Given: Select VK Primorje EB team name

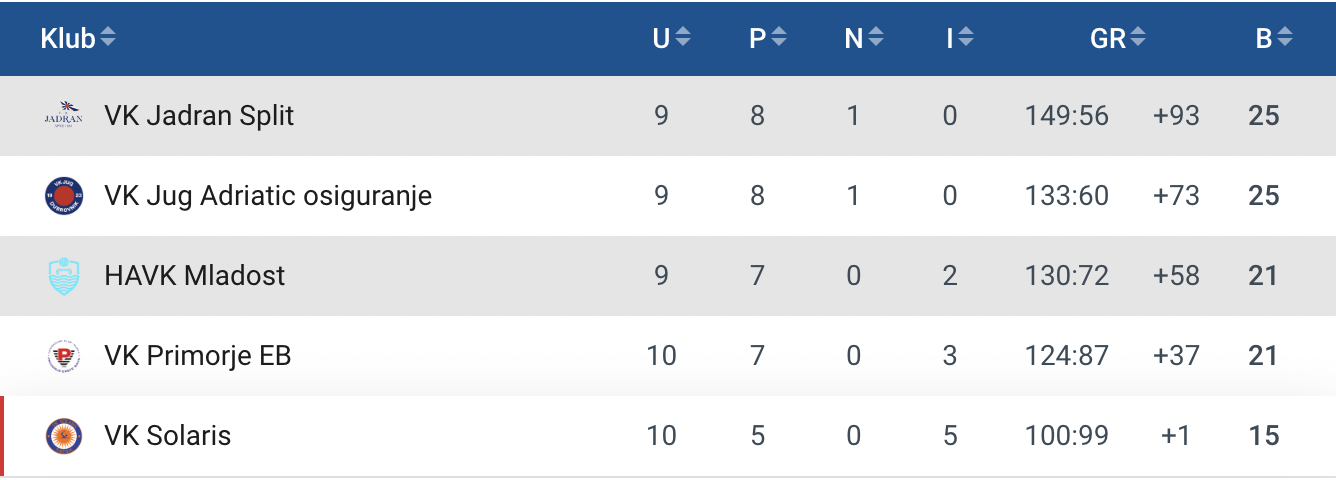Looking at the screenshot, I should click(x=197, y=356).
